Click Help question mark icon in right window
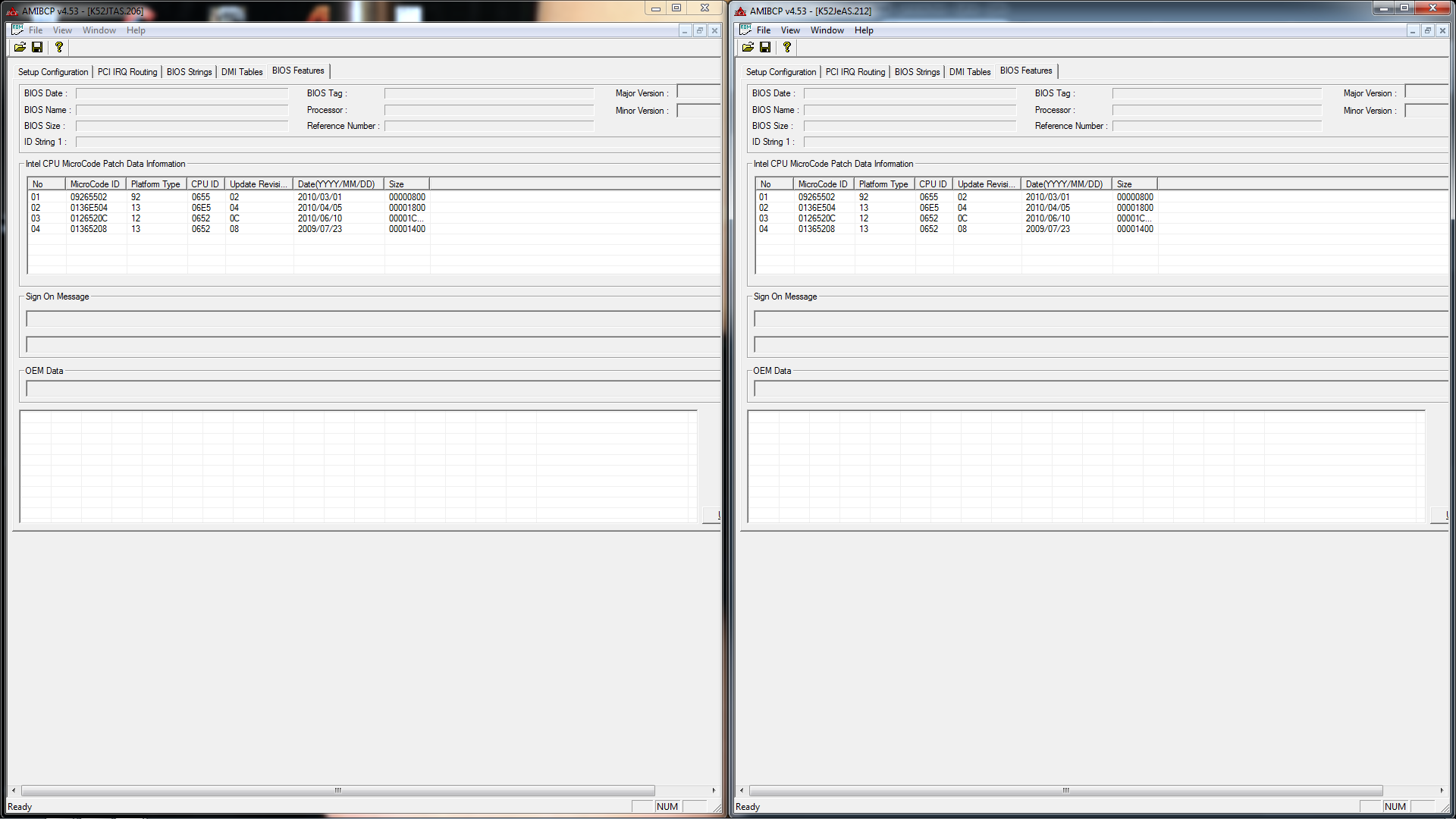 point(787,47)
